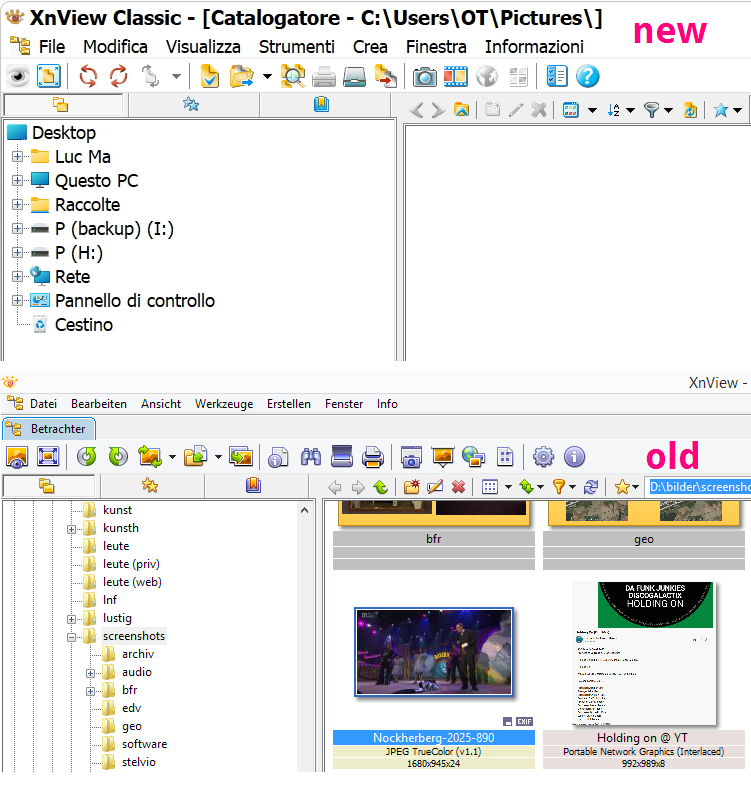Select the Betrachter tab
The image size is (751, 790).
(x=49, y=429)
